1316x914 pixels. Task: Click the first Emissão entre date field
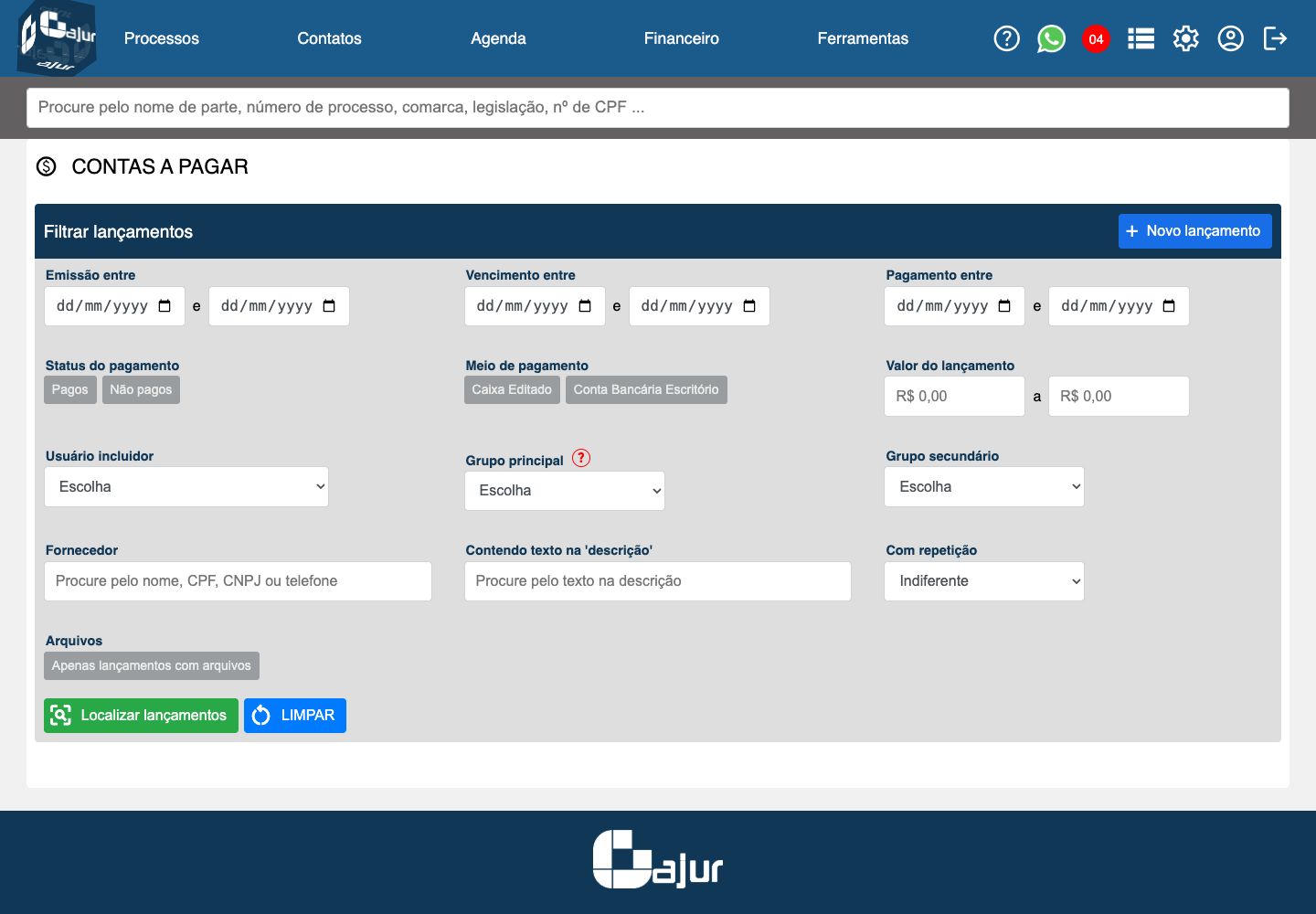point(114,306)
